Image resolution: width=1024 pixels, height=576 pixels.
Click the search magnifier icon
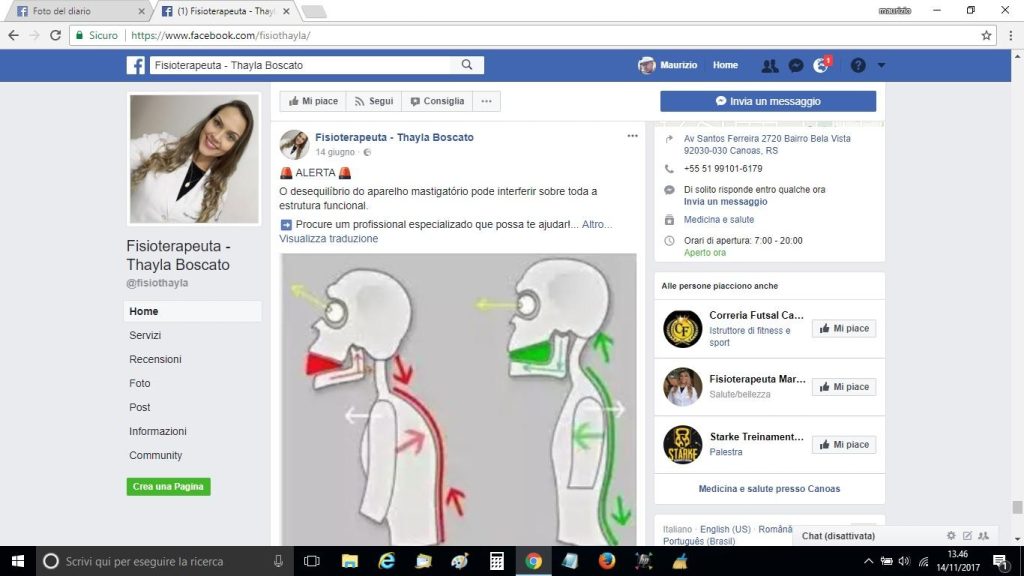(467, 65)
